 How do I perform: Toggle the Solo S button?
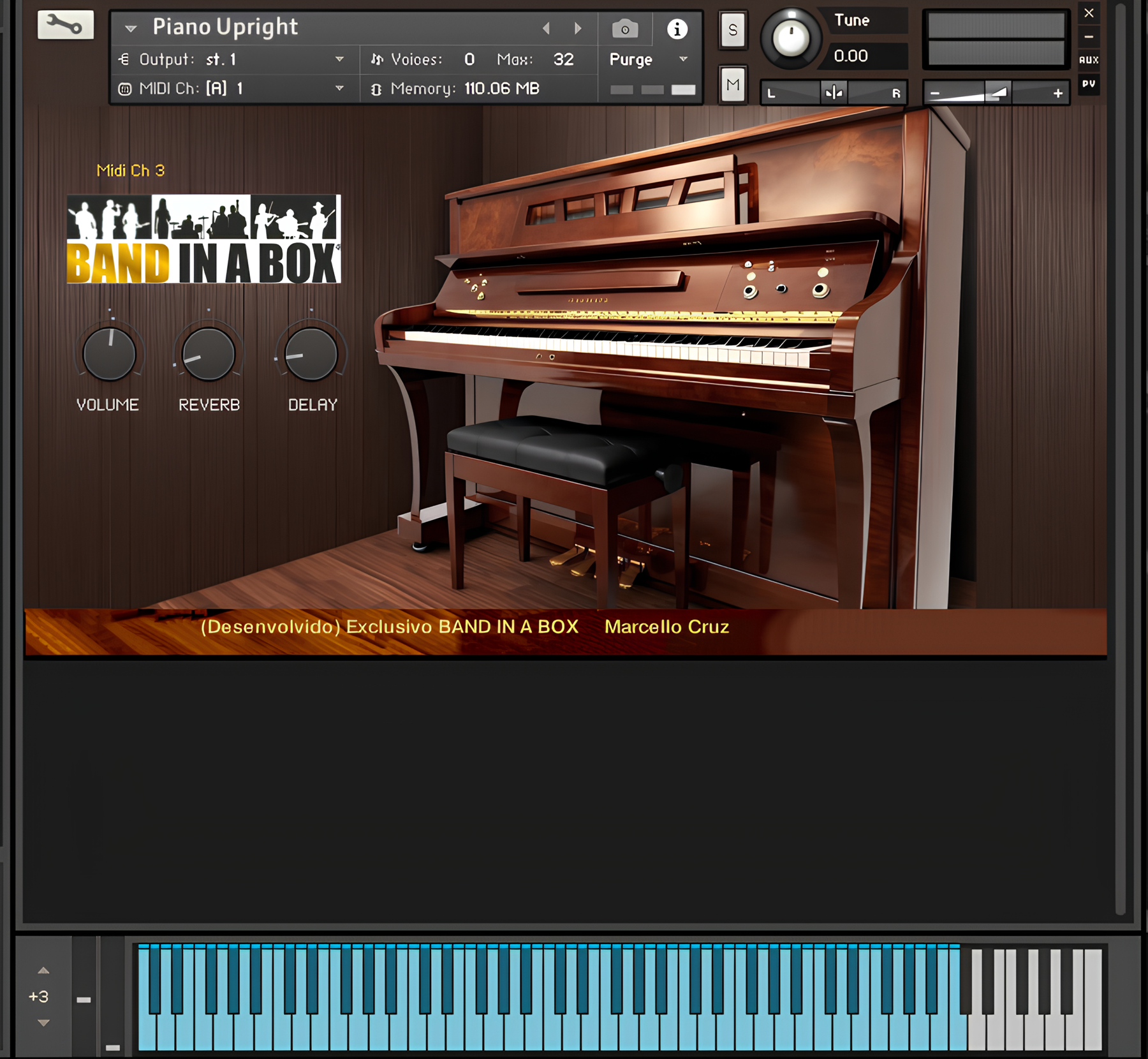[x=733, y=30]
